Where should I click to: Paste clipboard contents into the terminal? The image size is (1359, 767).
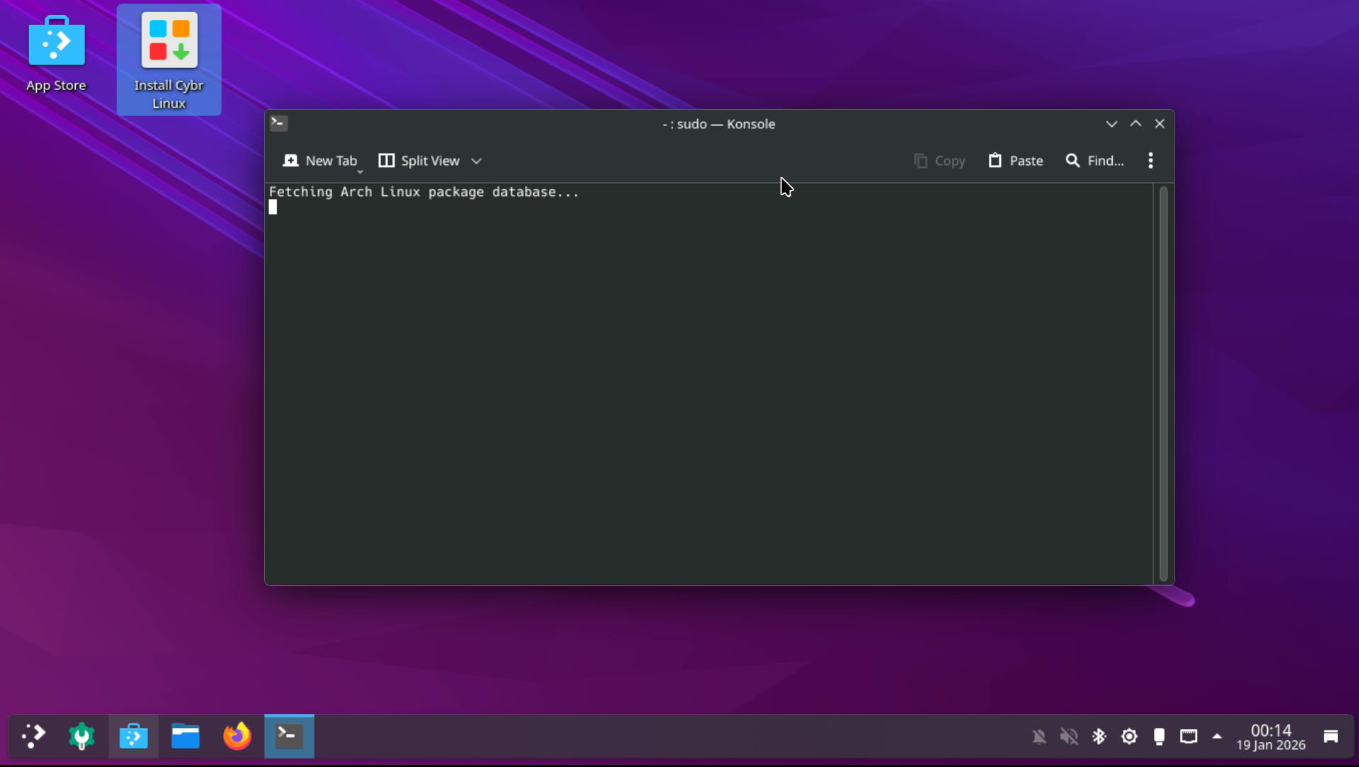click(x=1015, y=160)
